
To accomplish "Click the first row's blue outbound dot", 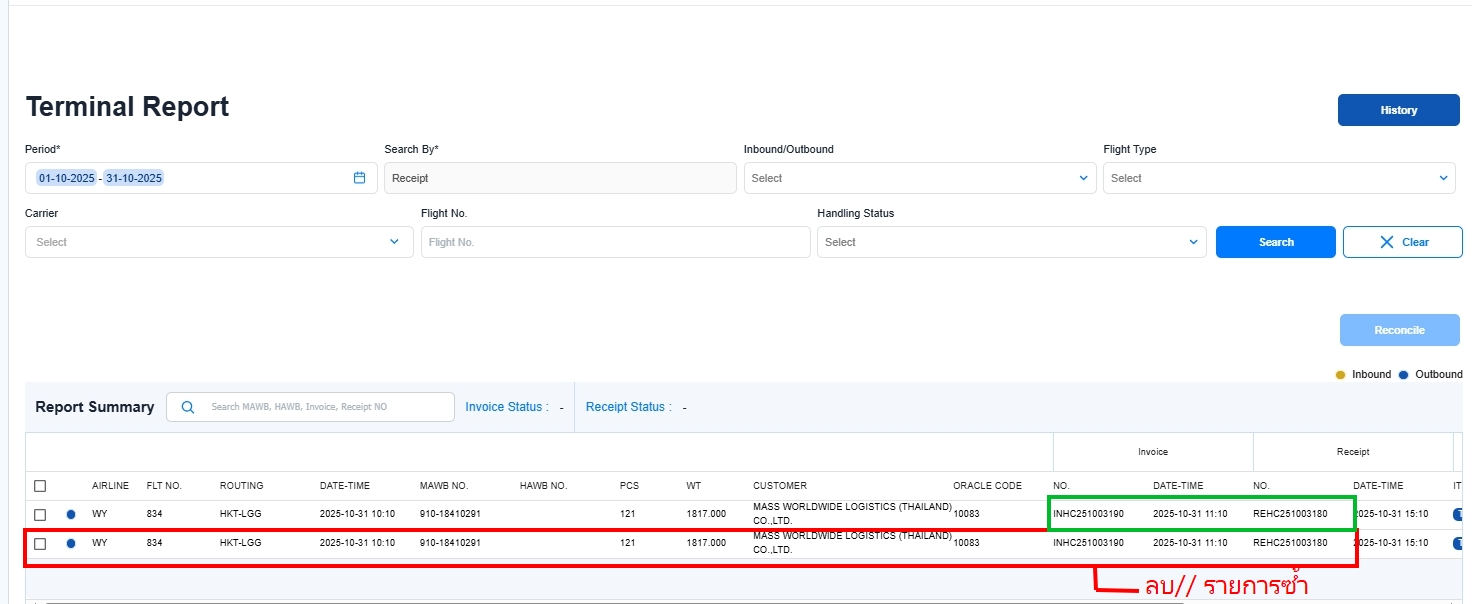I will coord(71,514).
